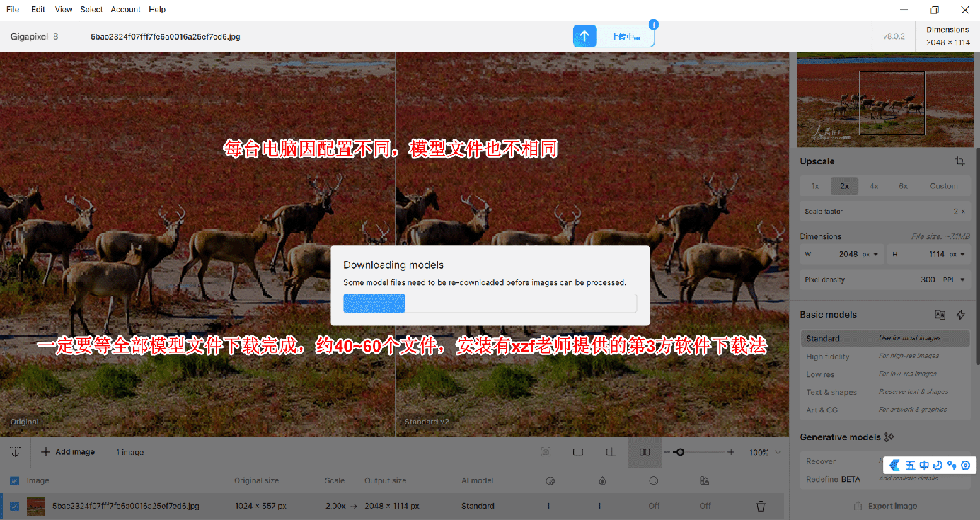Click the circular column header icon
Viewport: 980px width, 520px height.
pyautogui.click(x=653, y=481)
